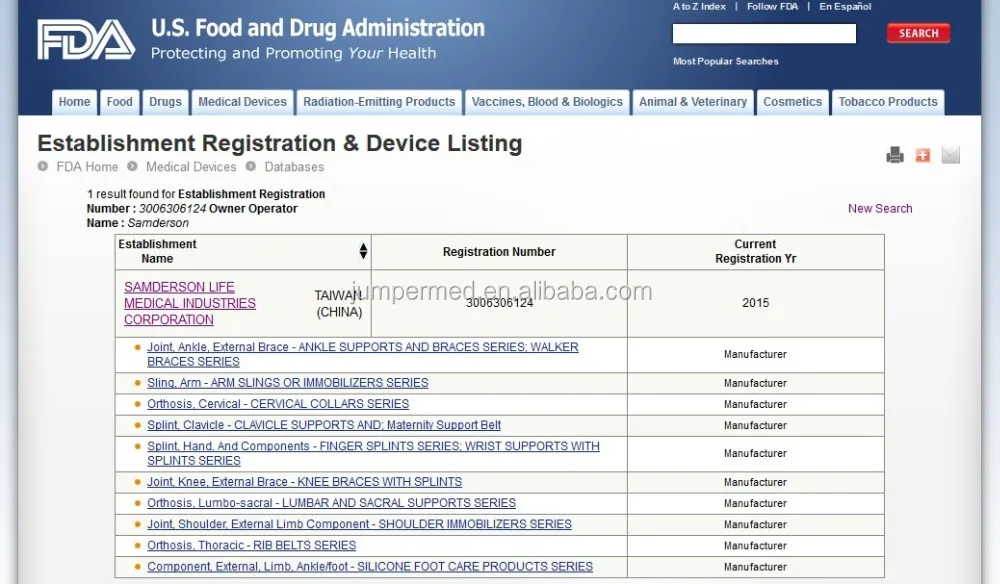Screen dimensions: 1000x584
Task: Open Orthosis, Lumbo-sacral supports listing
Action: tap(331, 503)
